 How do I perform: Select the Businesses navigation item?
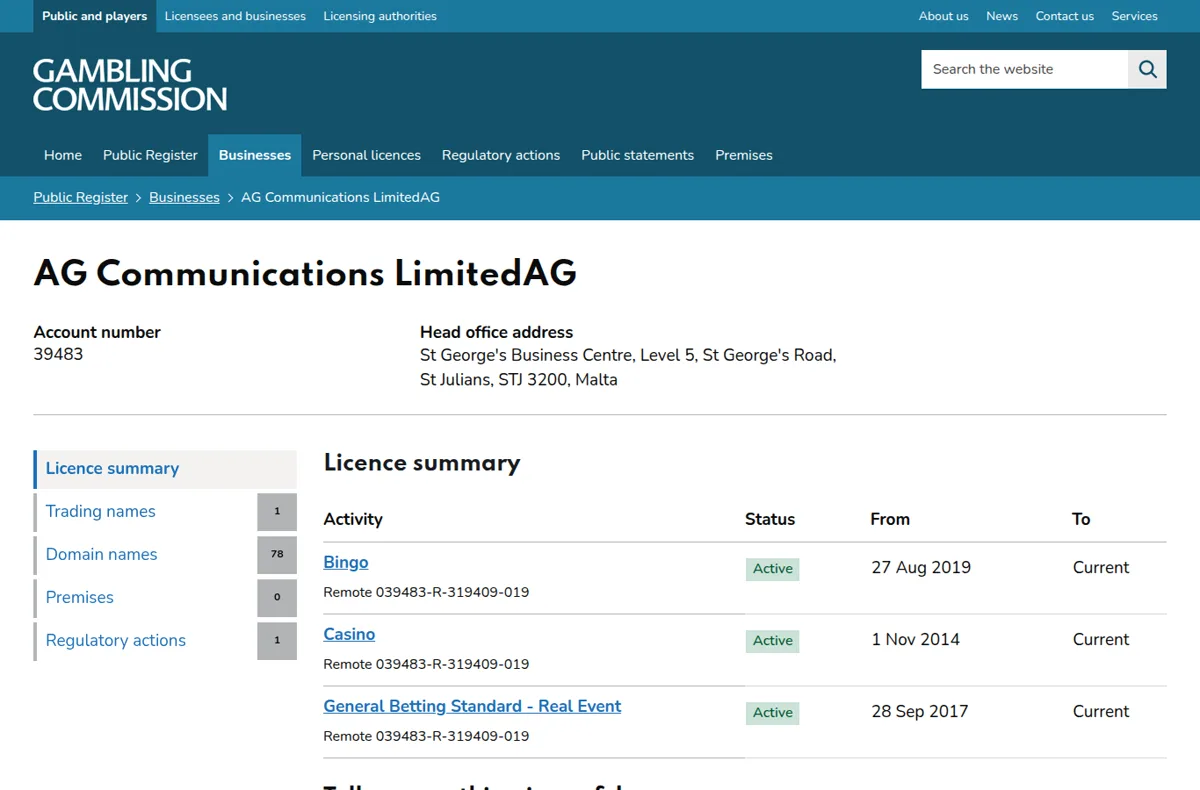pos(255,155)
